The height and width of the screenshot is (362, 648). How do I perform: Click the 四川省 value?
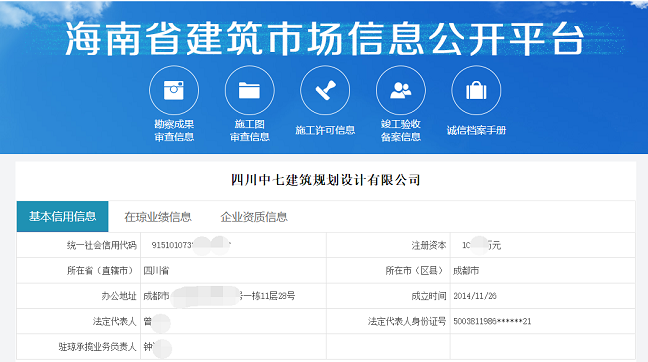(156, 271)
